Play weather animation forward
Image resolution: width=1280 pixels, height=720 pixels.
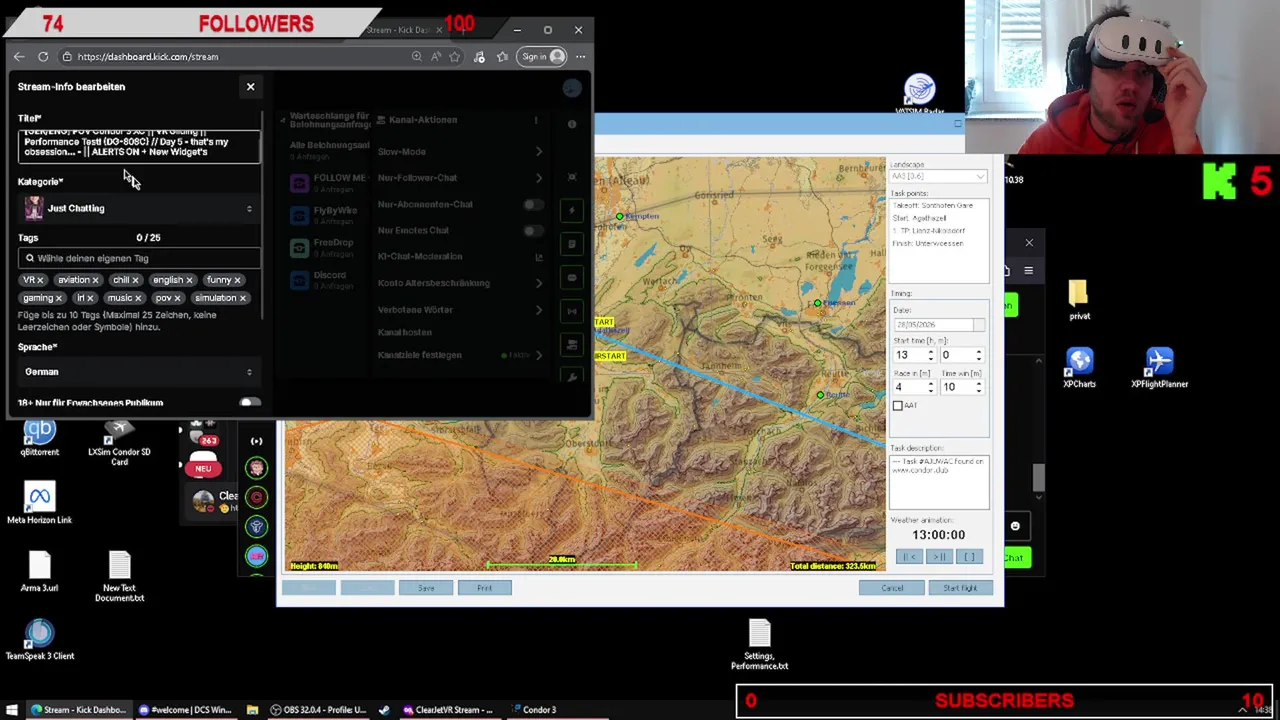pyautogui.click(x=939, y=557)
